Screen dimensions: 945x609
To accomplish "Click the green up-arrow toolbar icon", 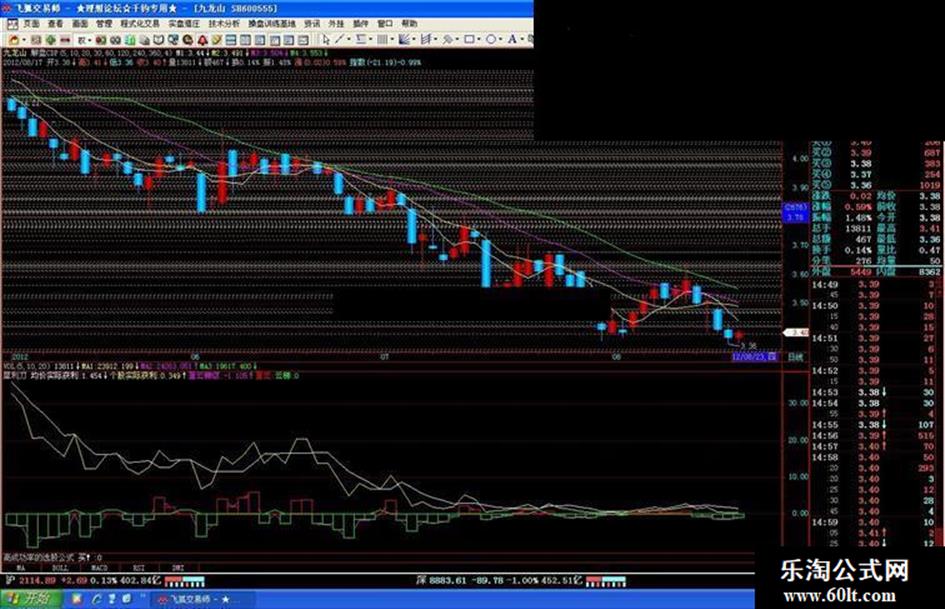I will pos(51,40).
